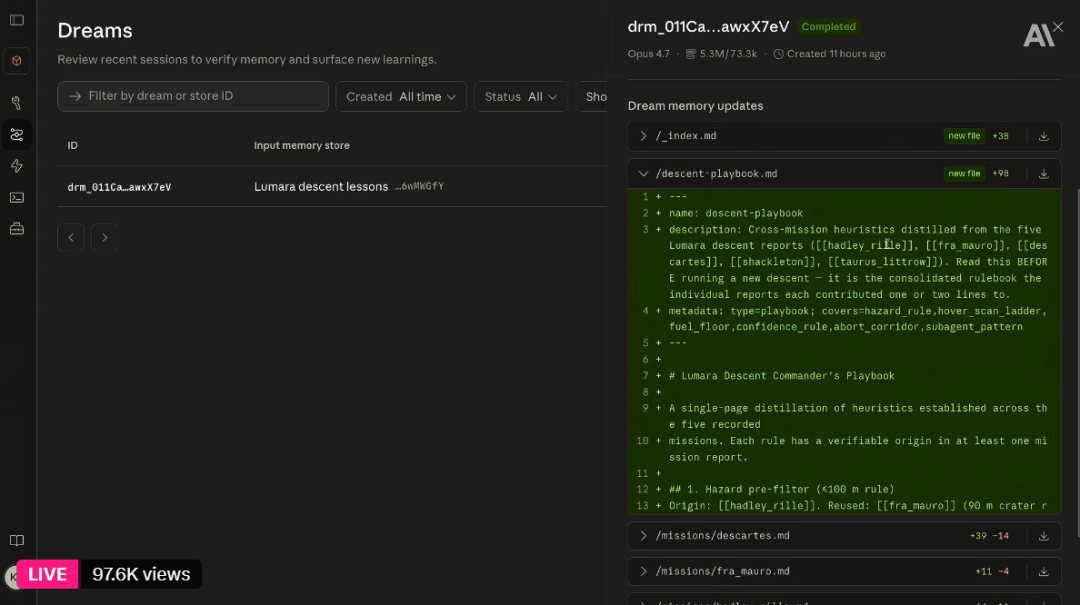Image resolution: width=1080 pixels, height=605 pixels.
Task: Open the toolbox briefcase icon in sidebar
Action: click(x=17, y=229)
